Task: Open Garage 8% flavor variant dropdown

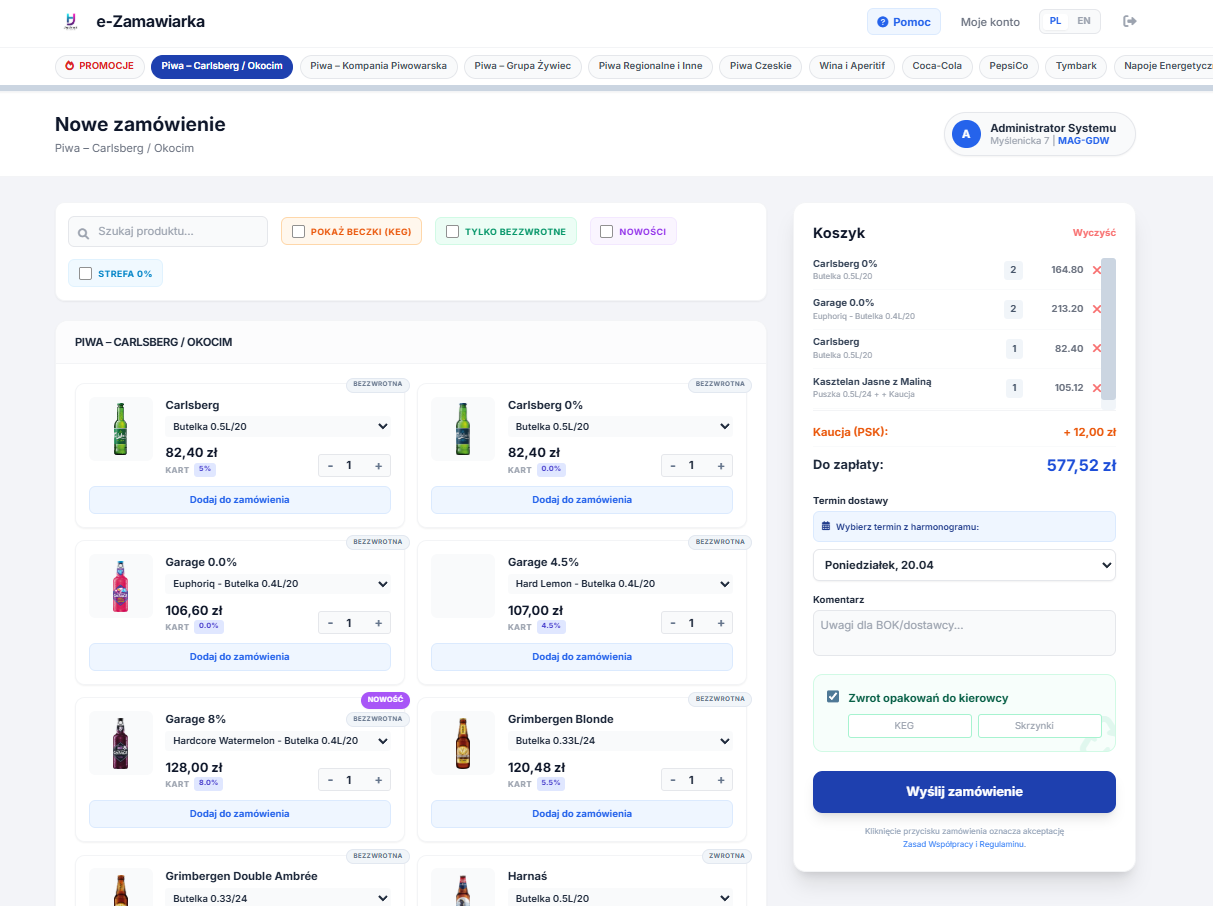Action: [x=277, y=741]
